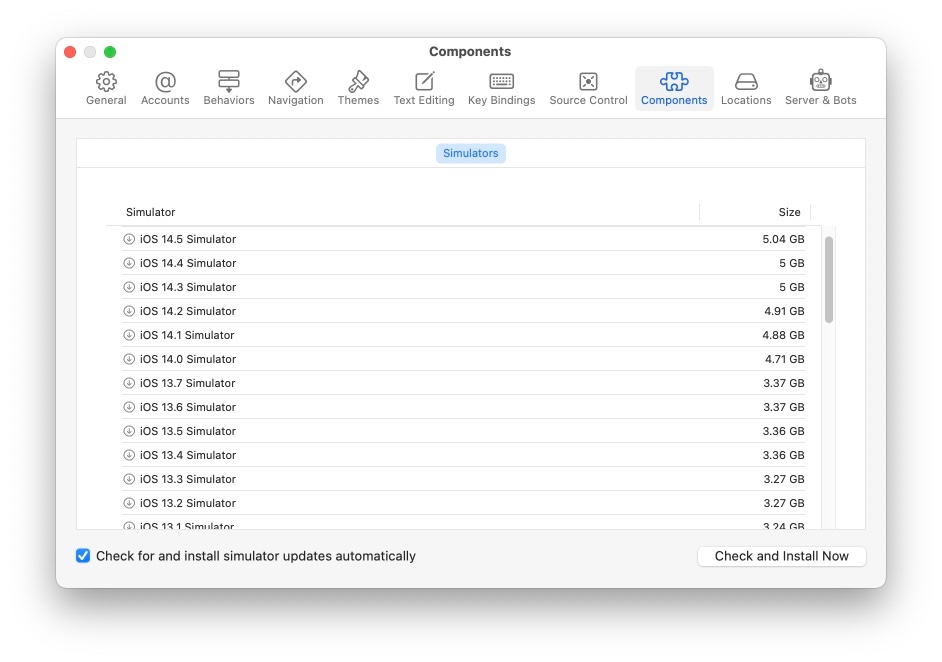Viewport: 942px width, 662px height.
Task: Open Server & Bots preferences
Action: tap(820, 88)
